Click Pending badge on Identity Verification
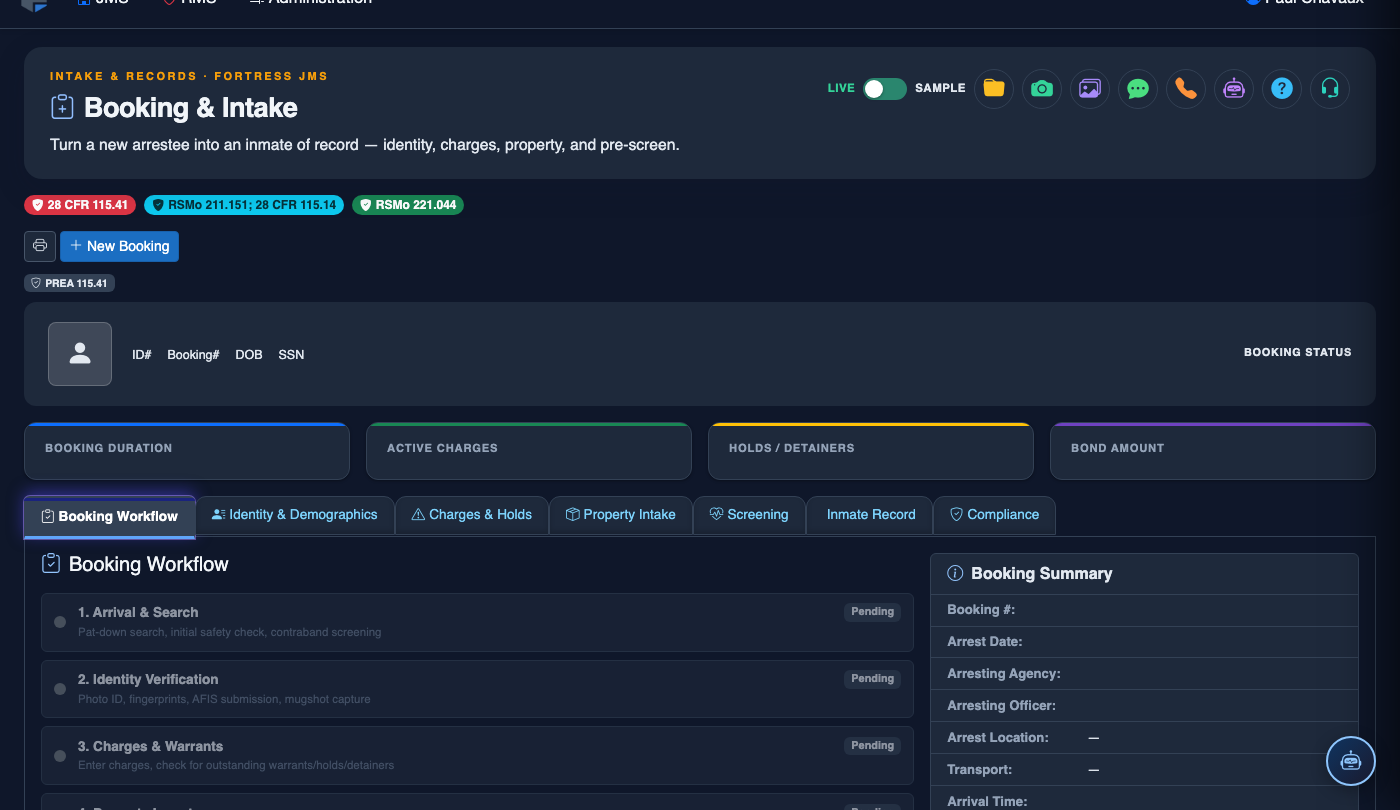 tap(872, 679)
